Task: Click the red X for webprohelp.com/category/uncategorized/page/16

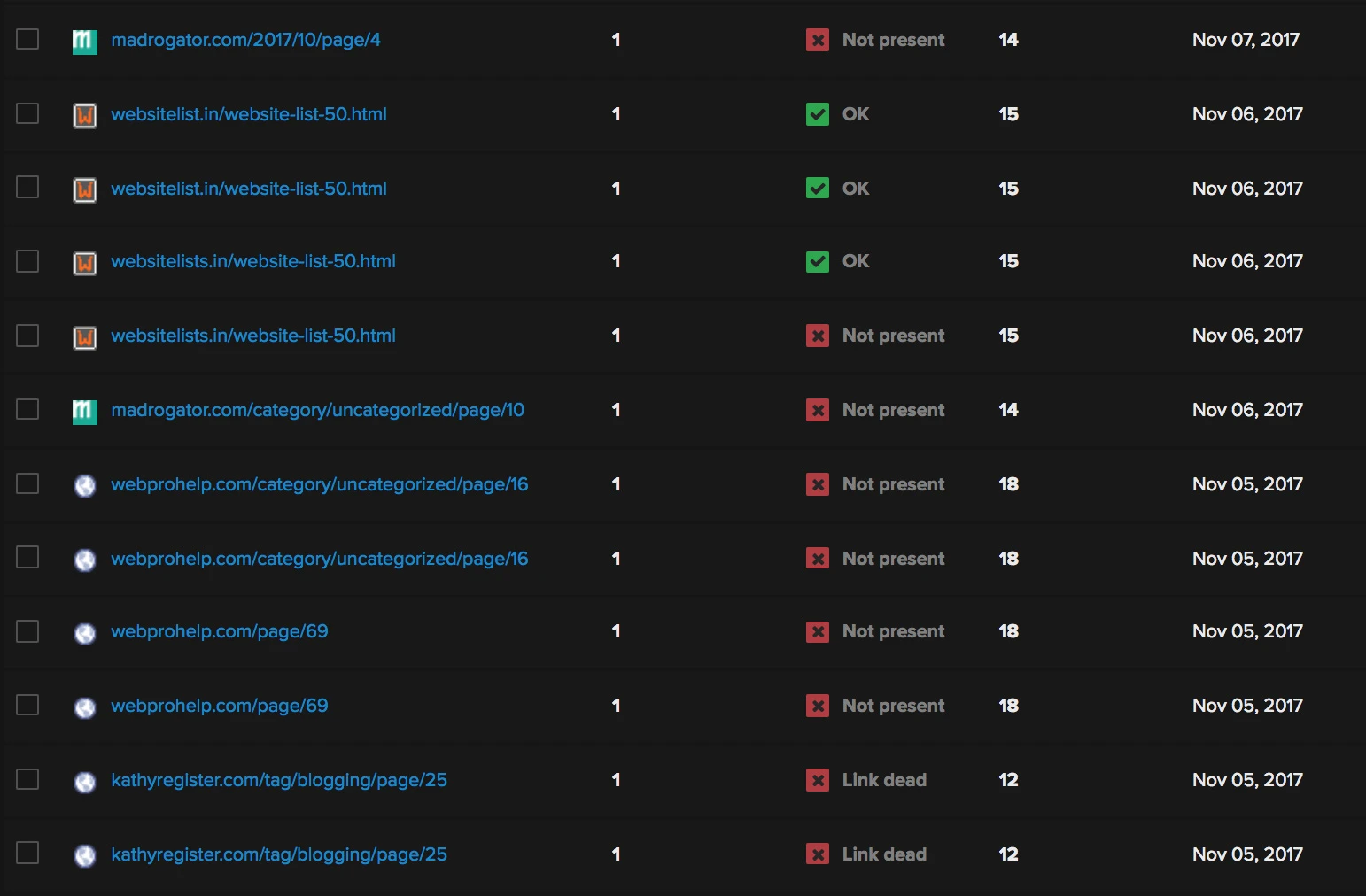Action: point(817,484)
